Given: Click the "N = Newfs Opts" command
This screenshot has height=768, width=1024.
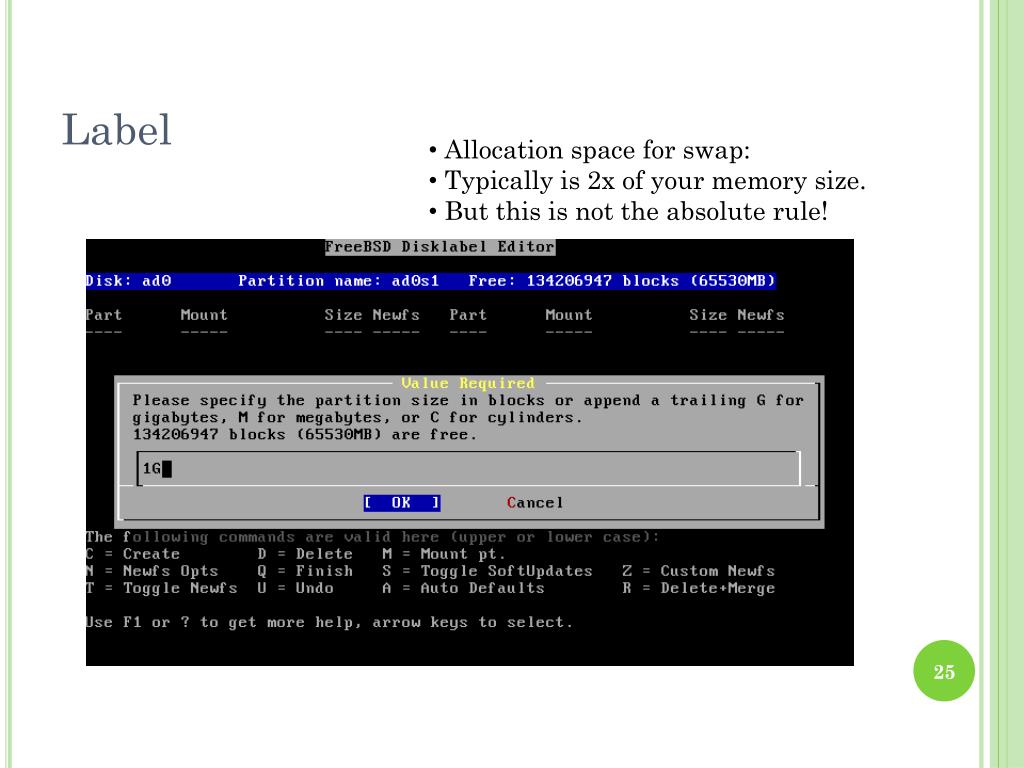Looking at the screenshot, I should (x=152, y=571).
